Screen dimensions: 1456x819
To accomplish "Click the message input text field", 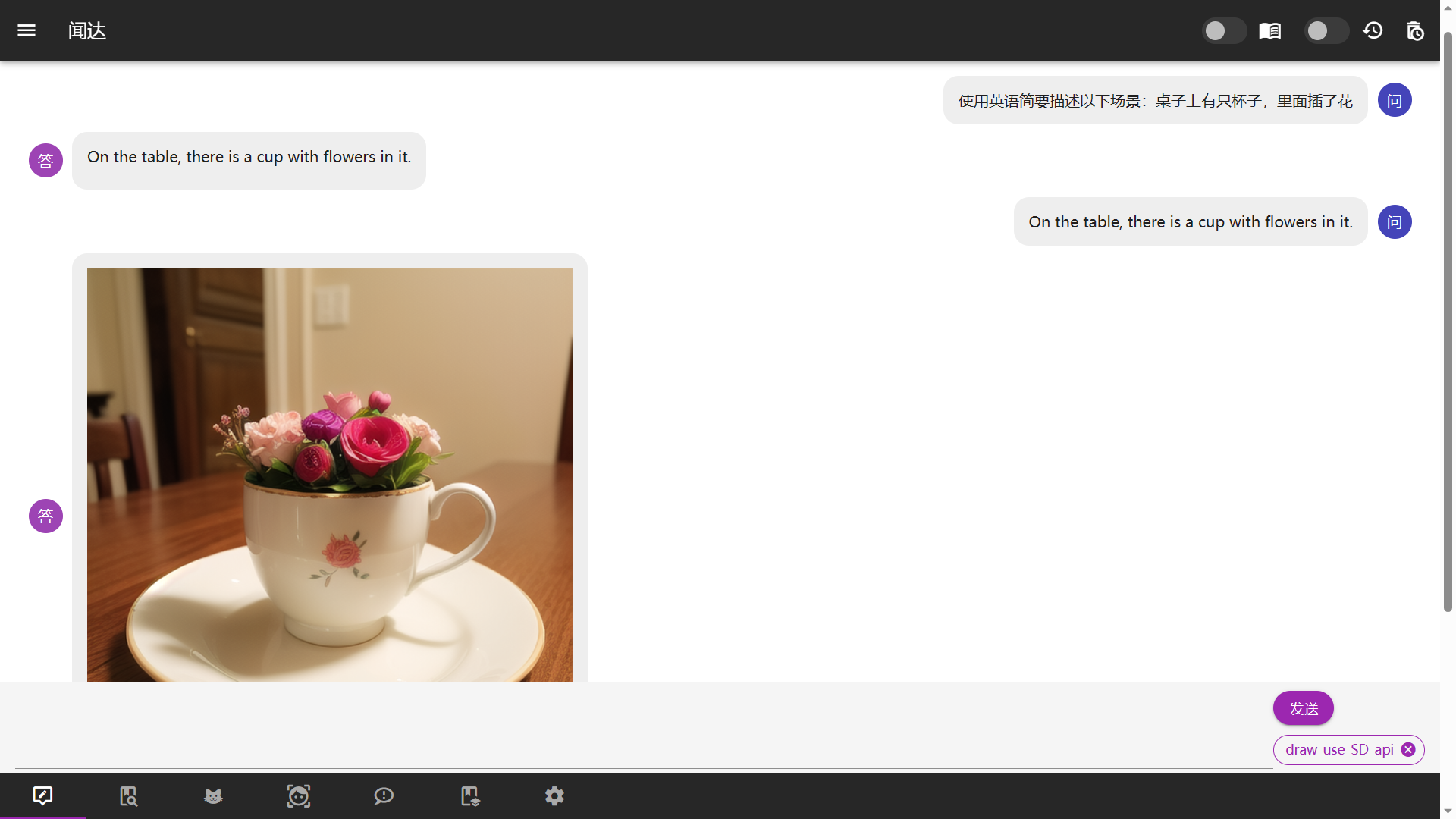I will pyautogui.click(x=637, y=726).
